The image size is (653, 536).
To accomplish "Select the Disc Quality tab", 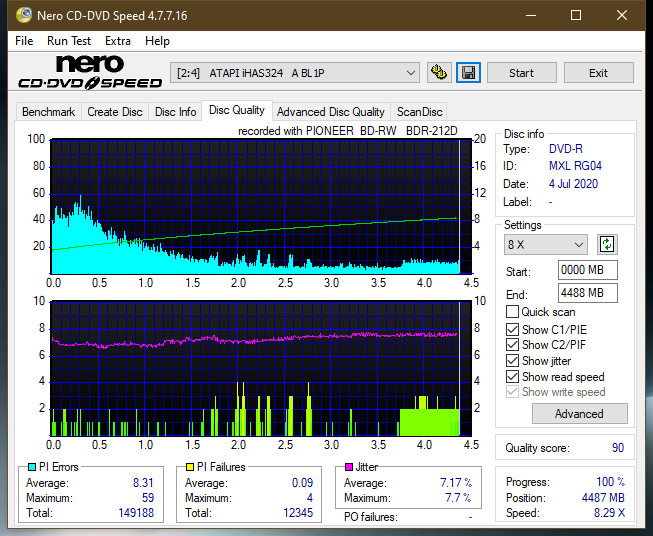I will (237, 110).
